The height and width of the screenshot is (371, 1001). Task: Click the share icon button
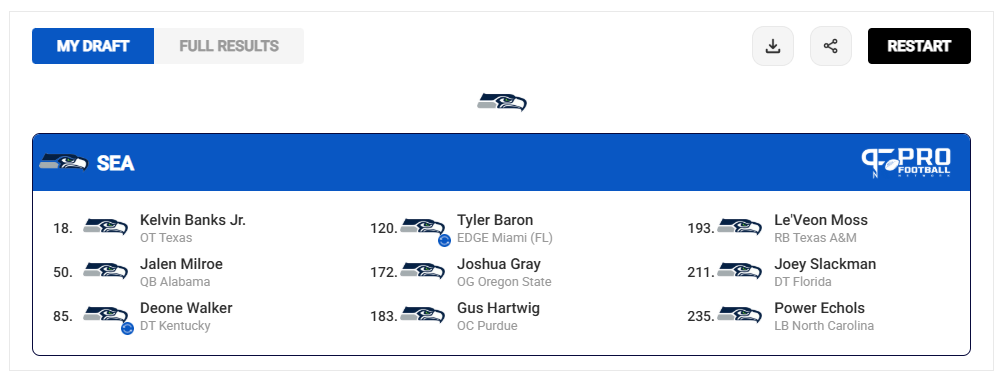(x=831, y=46)
